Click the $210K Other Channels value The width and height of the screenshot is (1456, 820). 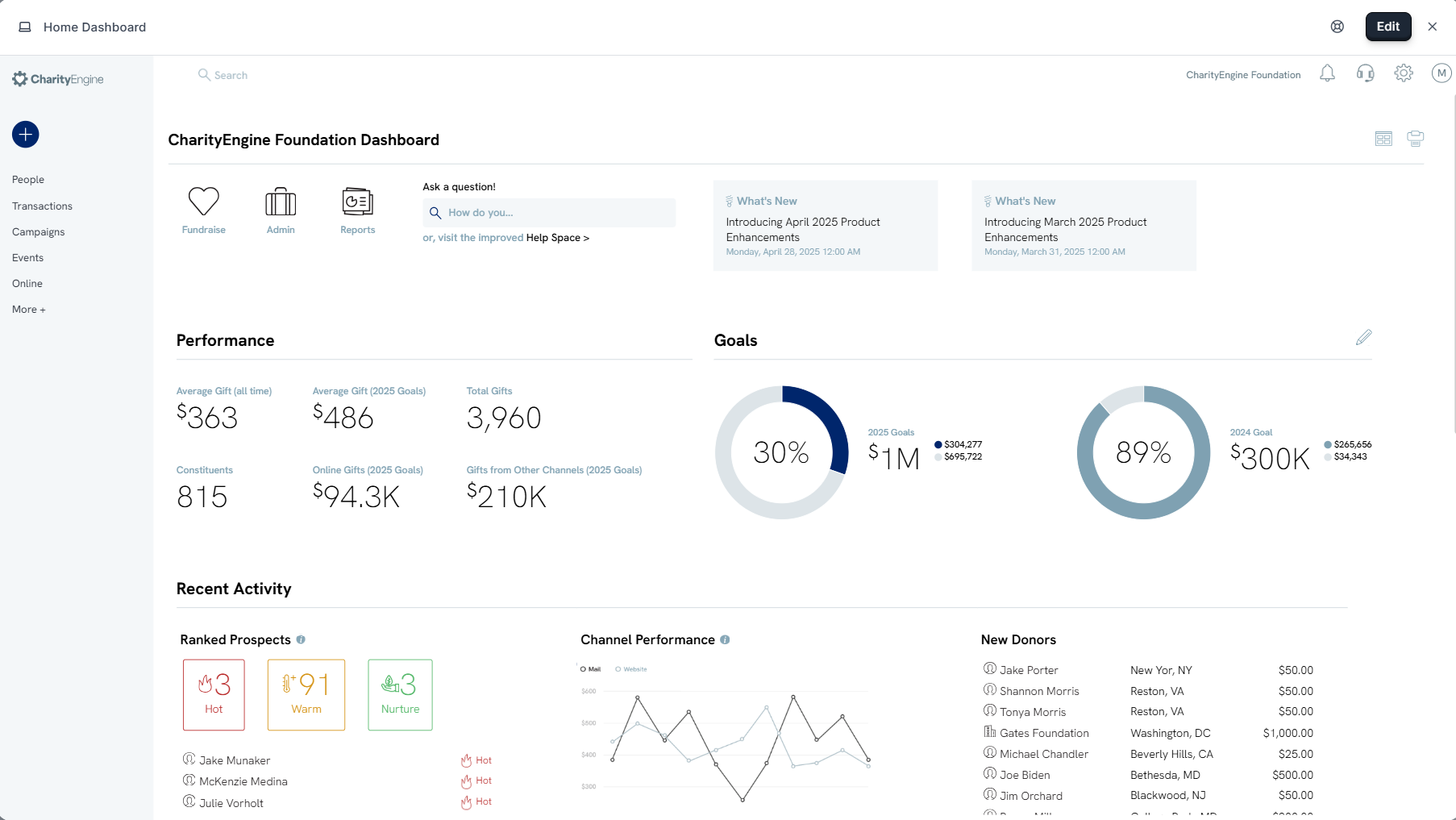coord(506,497)
